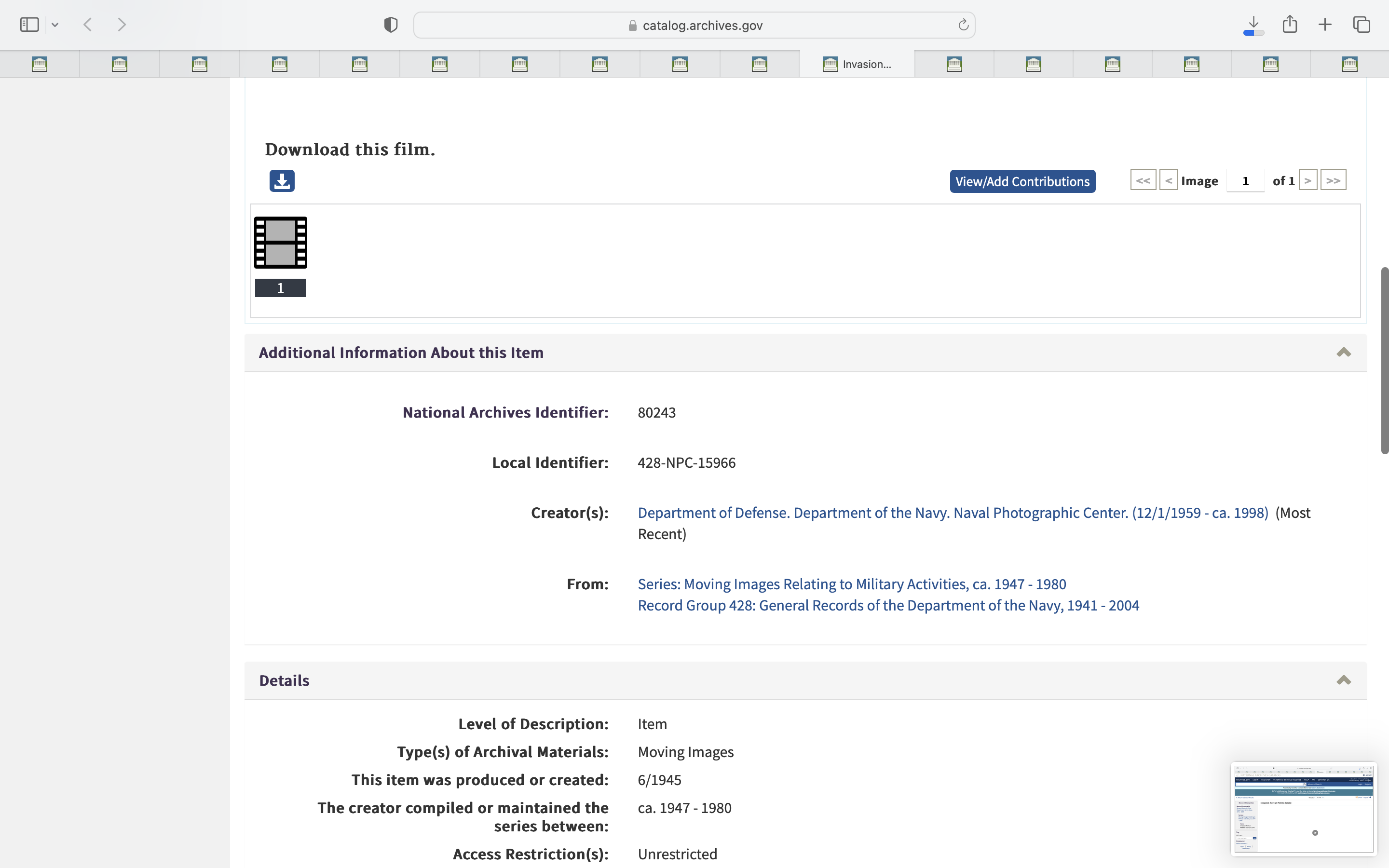Show the tab overview icon
This screenshot has width=1389, height=868.
1362,25
